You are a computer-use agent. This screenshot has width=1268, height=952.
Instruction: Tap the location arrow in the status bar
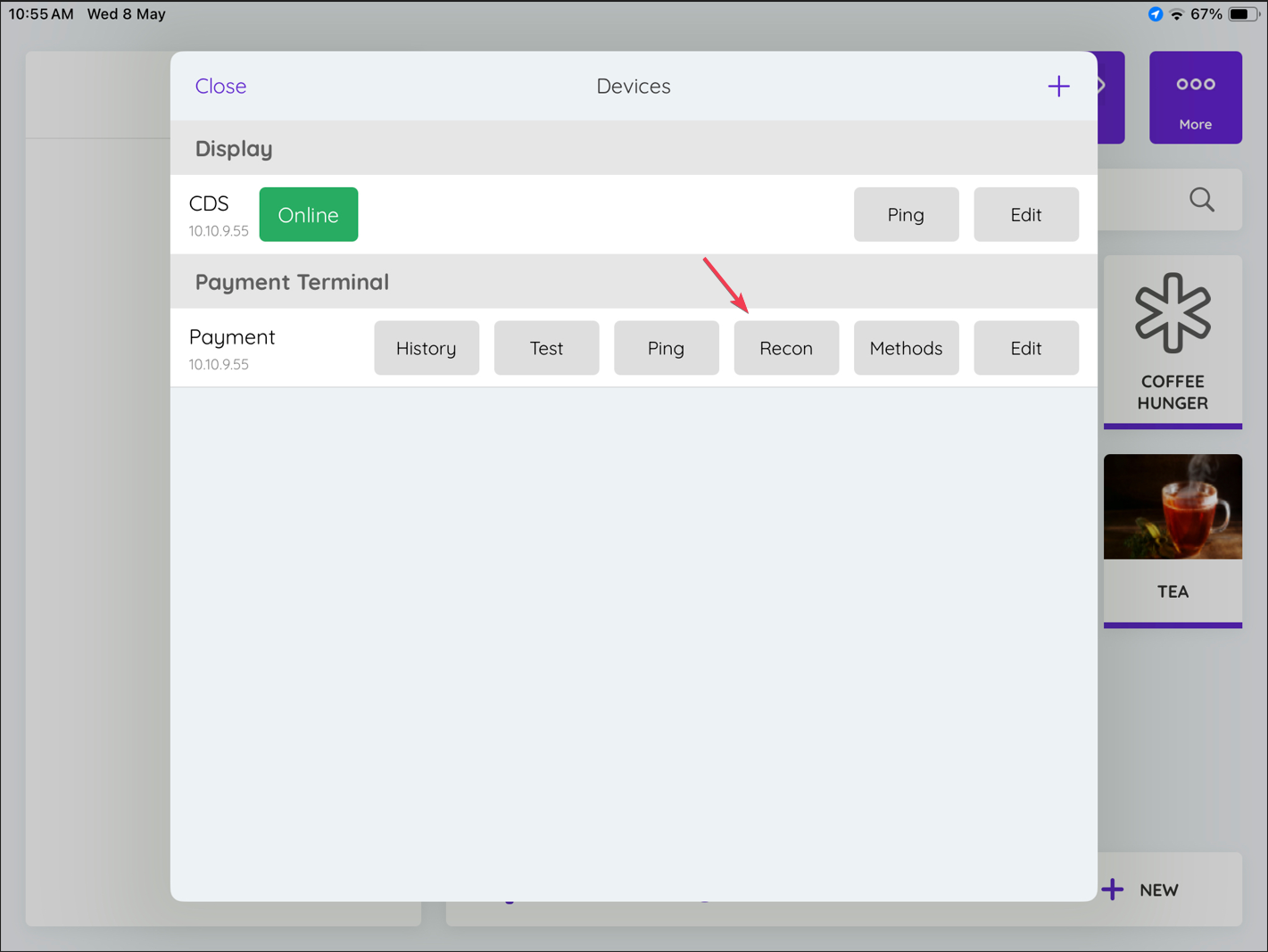pyautogui.click(x=1155, y=13)
